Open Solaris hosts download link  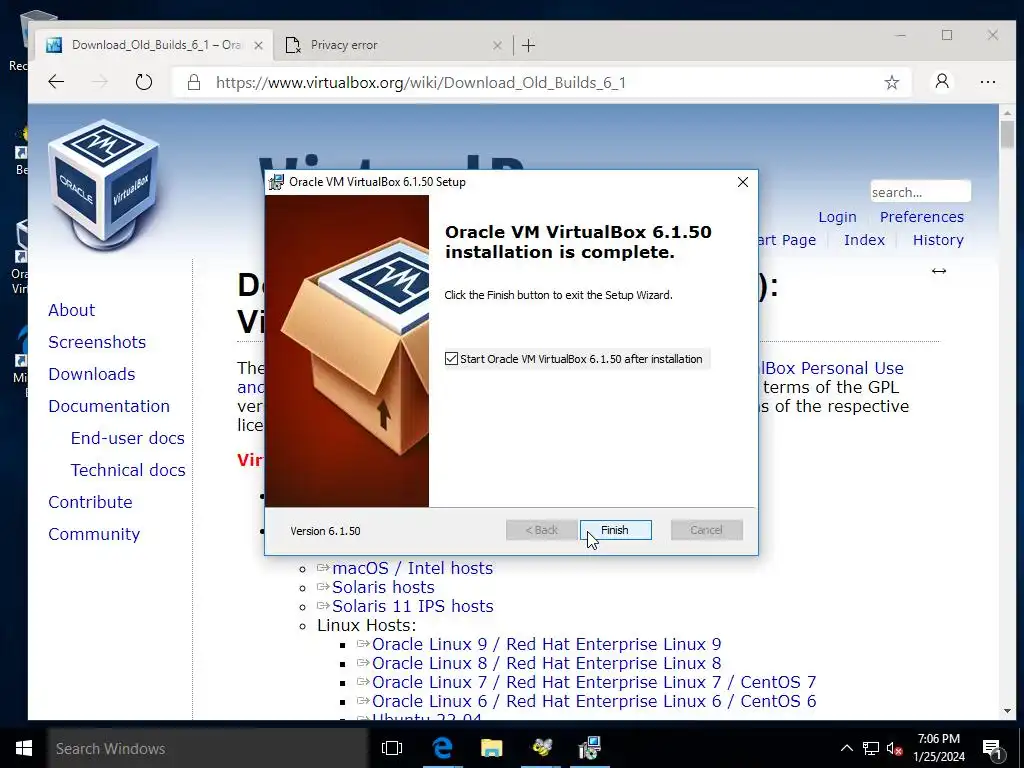coord(383,587)
